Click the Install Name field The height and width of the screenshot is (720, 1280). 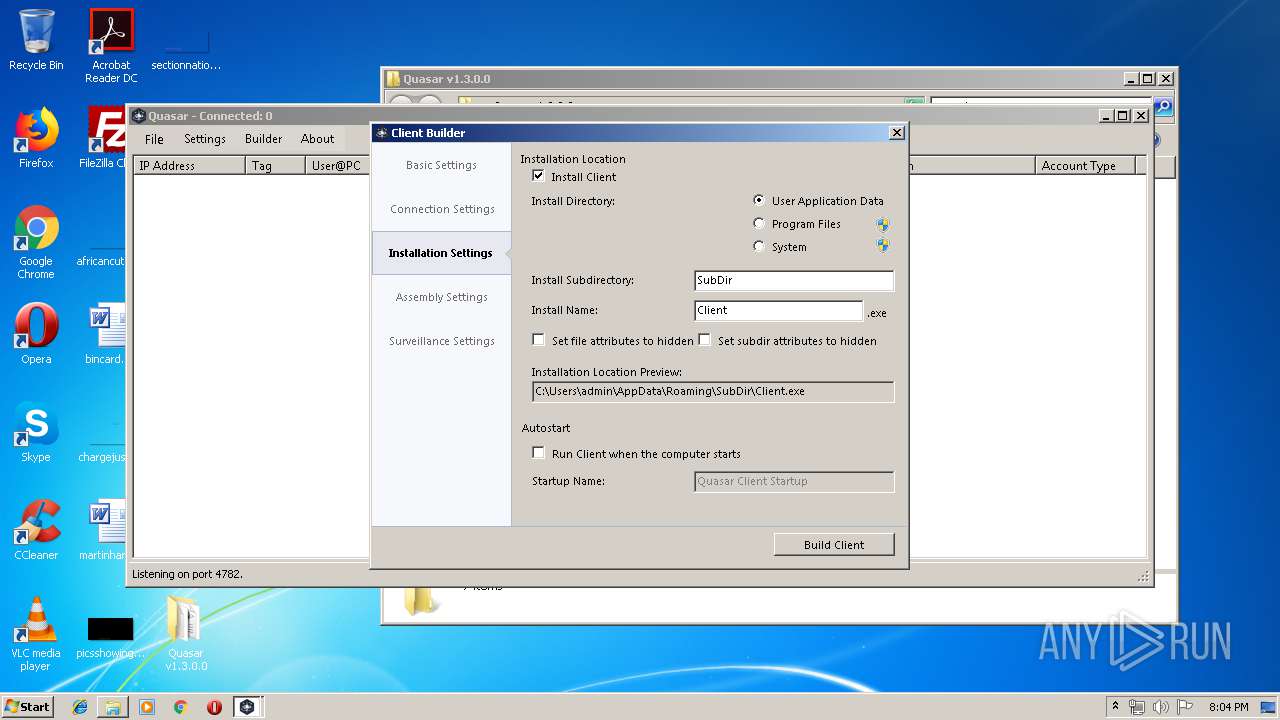(778, 311)
